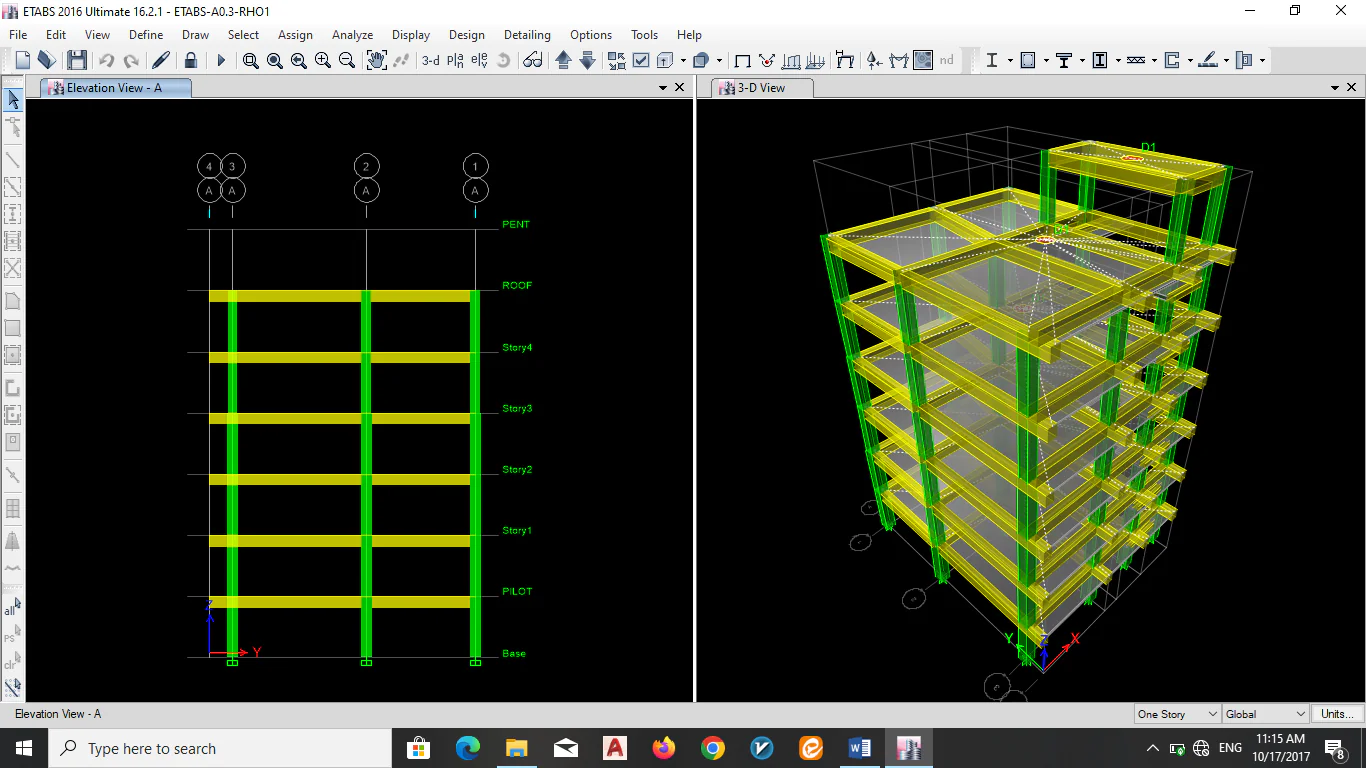Click the Lock model padlock icon

click(190, 61)
